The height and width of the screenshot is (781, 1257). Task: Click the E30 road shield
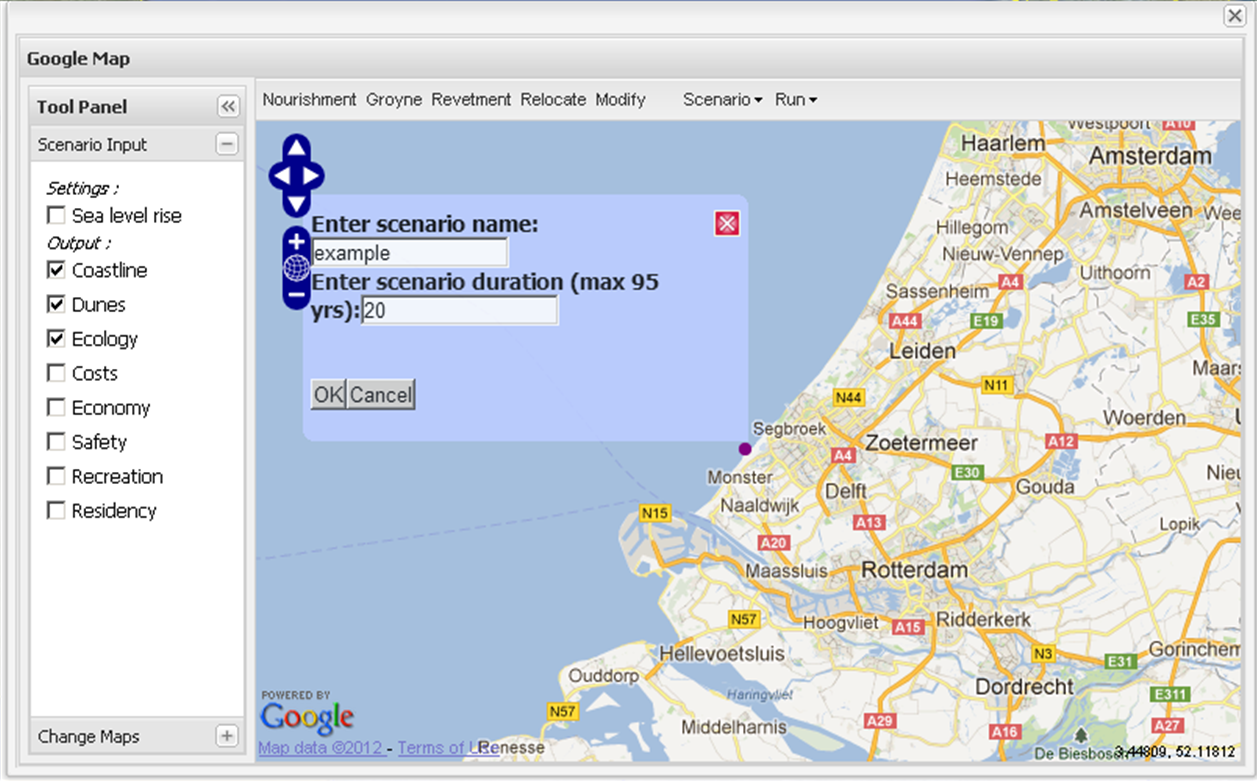tap(967, 473)
